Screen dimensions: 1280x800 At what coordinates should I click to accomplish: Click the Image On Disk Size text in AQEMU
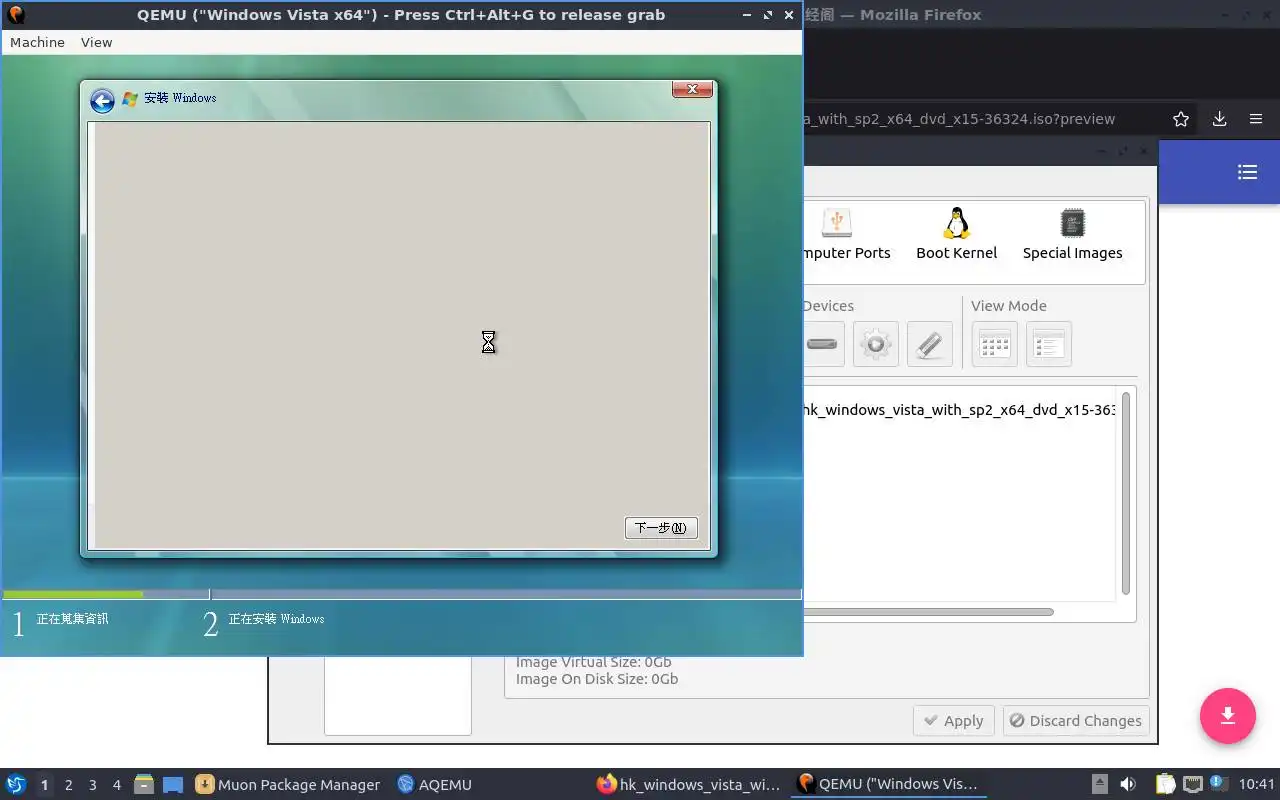pos(597,679)
